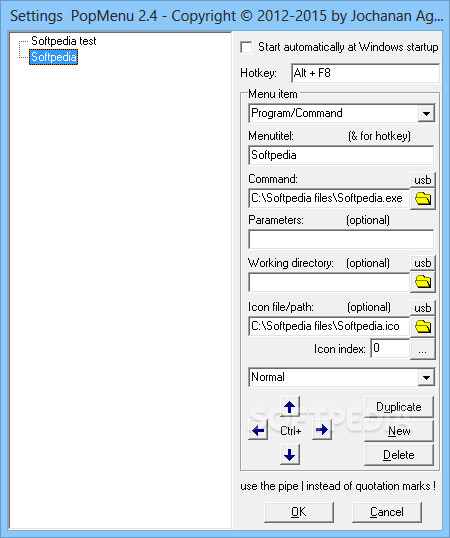The width and height of the screenshot is (450, 538).
Task: Click the Icon index value field
Action: point(390,349)
